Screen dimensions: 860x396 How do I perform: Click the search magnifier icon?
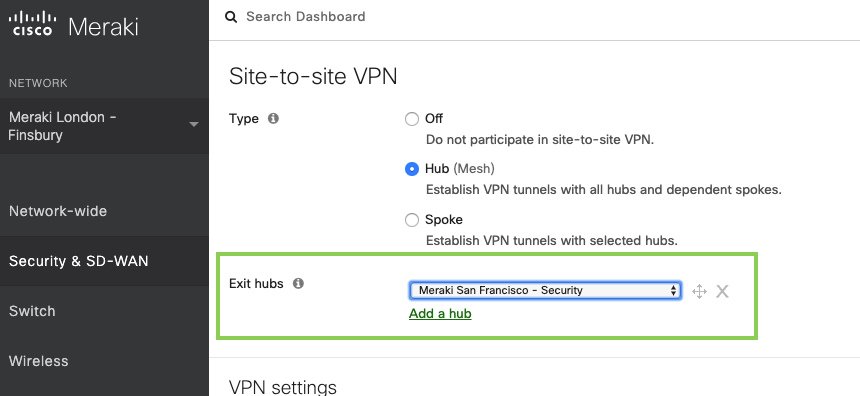[231, 17]
